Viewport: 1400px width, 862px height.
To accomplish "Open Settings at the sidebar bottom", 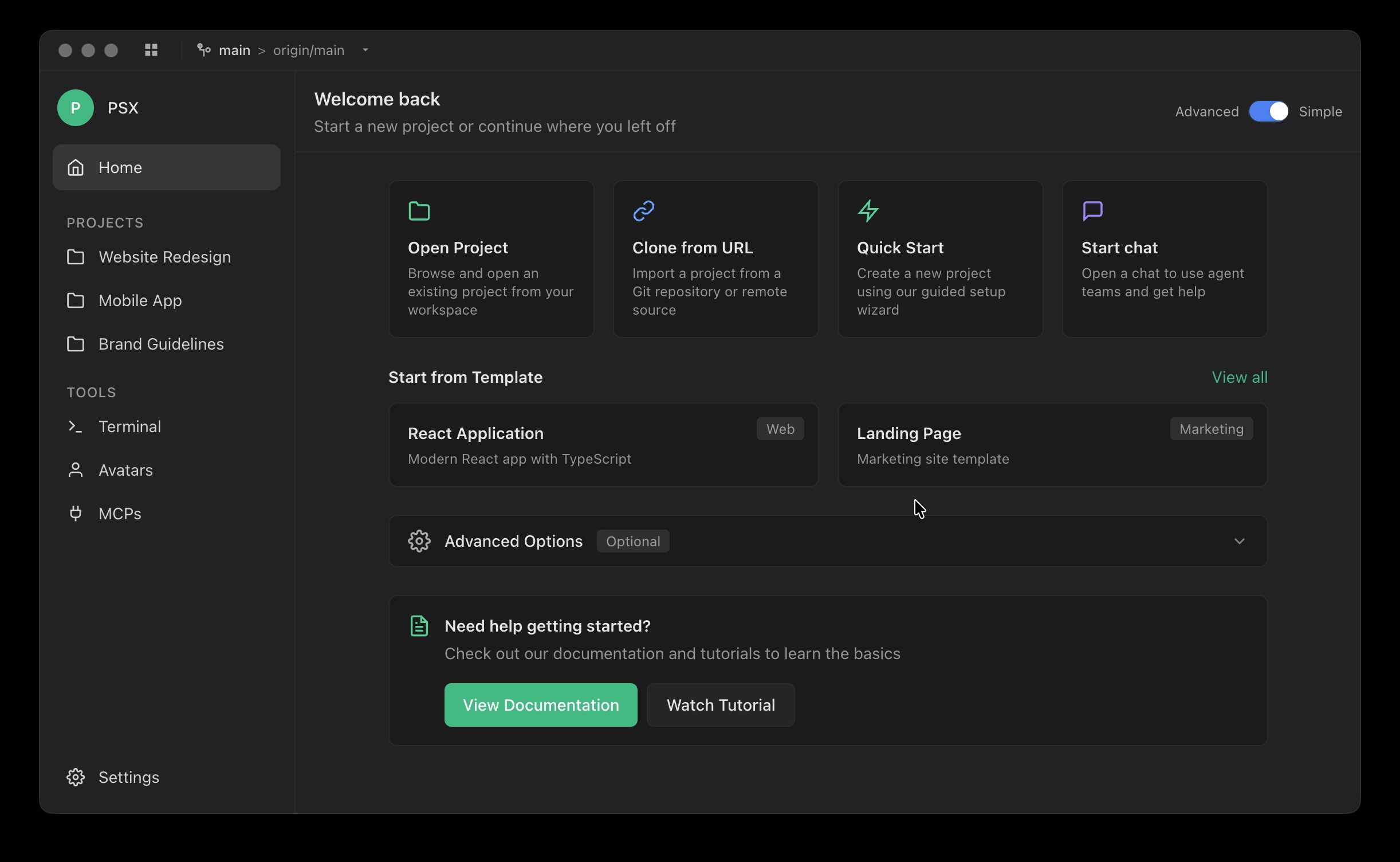I will [128, 777].
